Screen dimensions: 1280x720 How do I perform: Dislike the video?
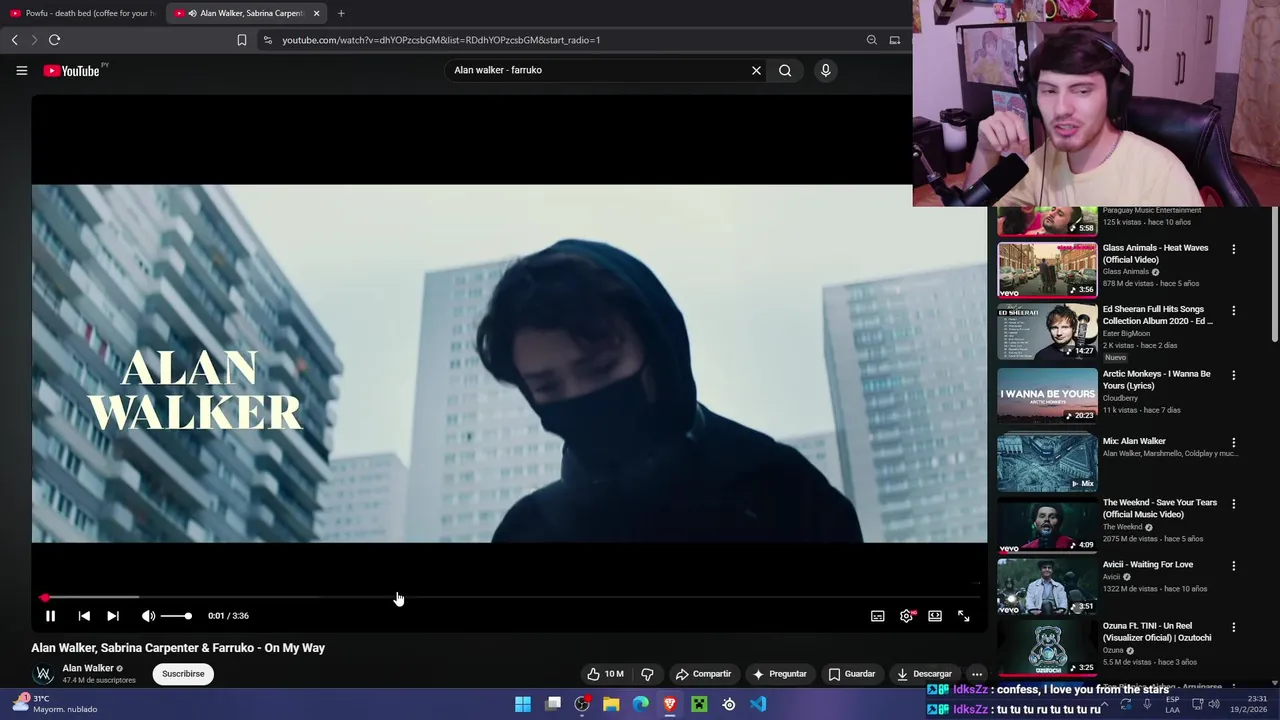tap(647, 674)
